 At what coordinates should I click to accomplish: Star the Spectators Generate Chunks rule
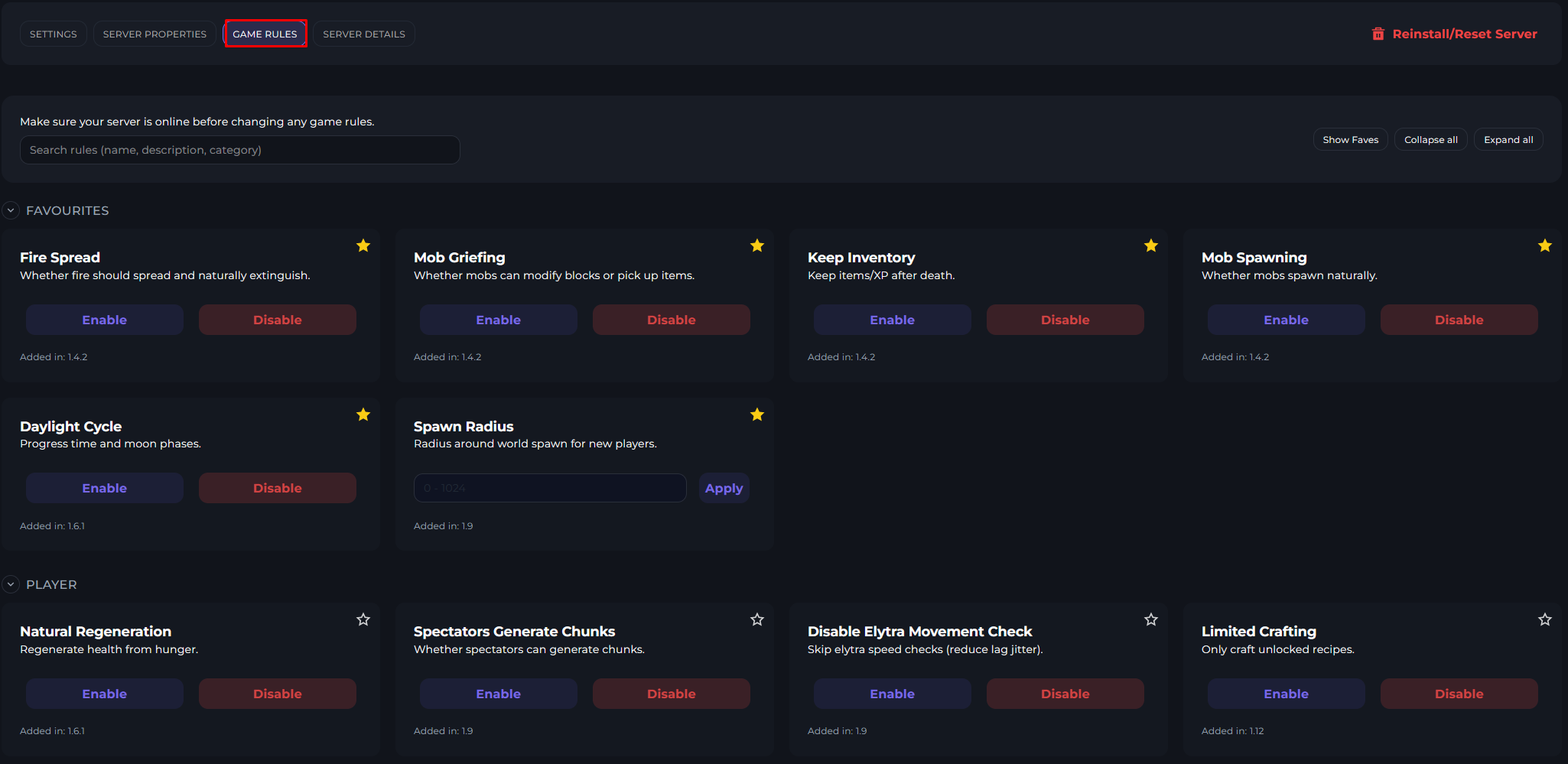point(757,619)
